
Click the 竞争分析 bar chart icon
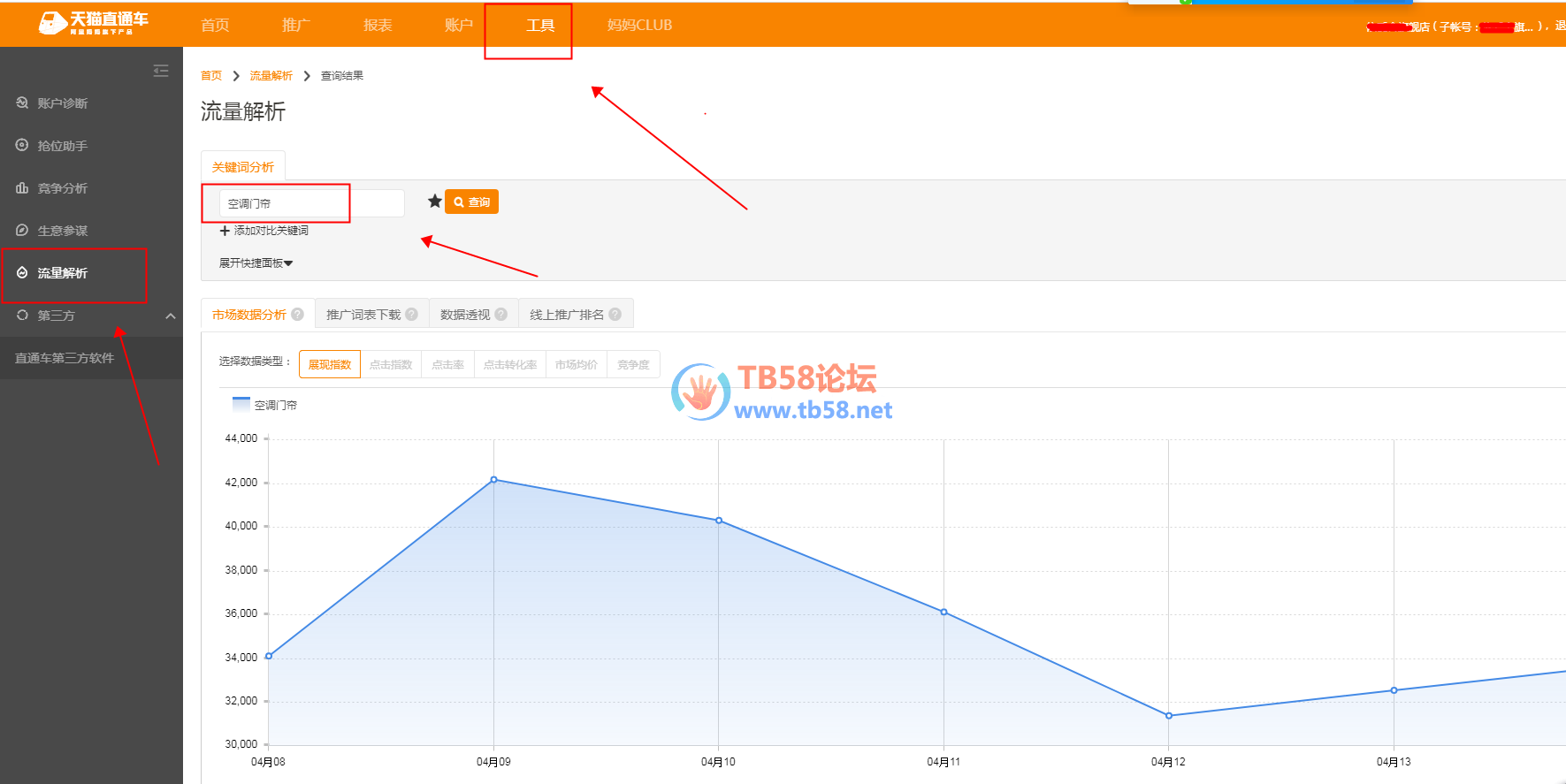tap(22, 187)
